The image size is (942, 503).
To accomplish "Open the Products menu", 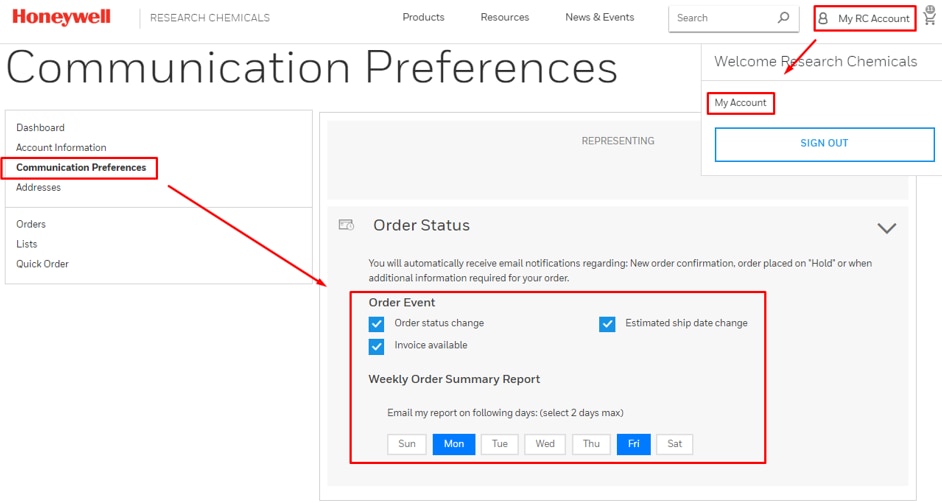I will point(423,17).
